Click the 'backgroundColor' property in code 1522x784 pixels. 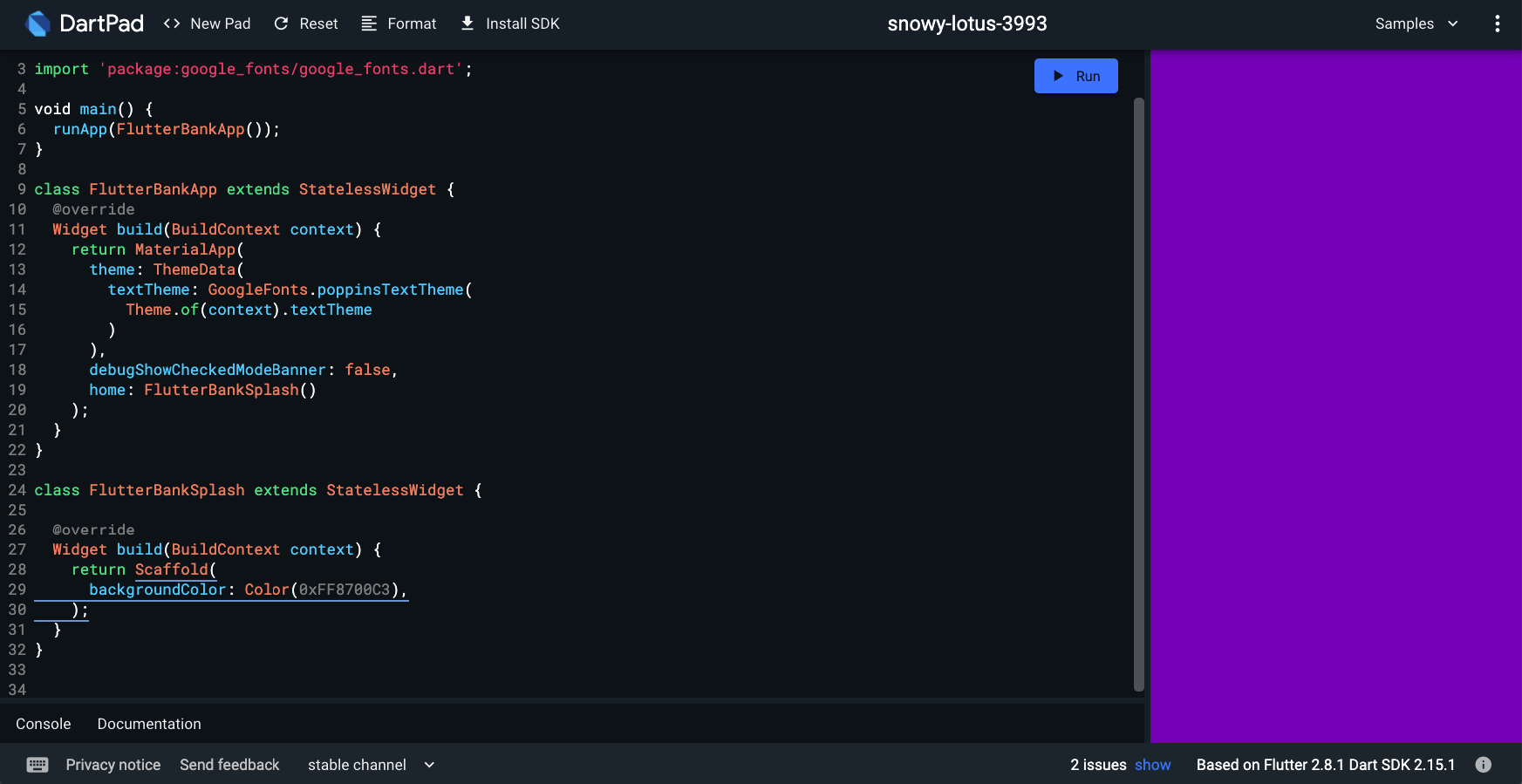pyautogui.click(x=157, y=590)
